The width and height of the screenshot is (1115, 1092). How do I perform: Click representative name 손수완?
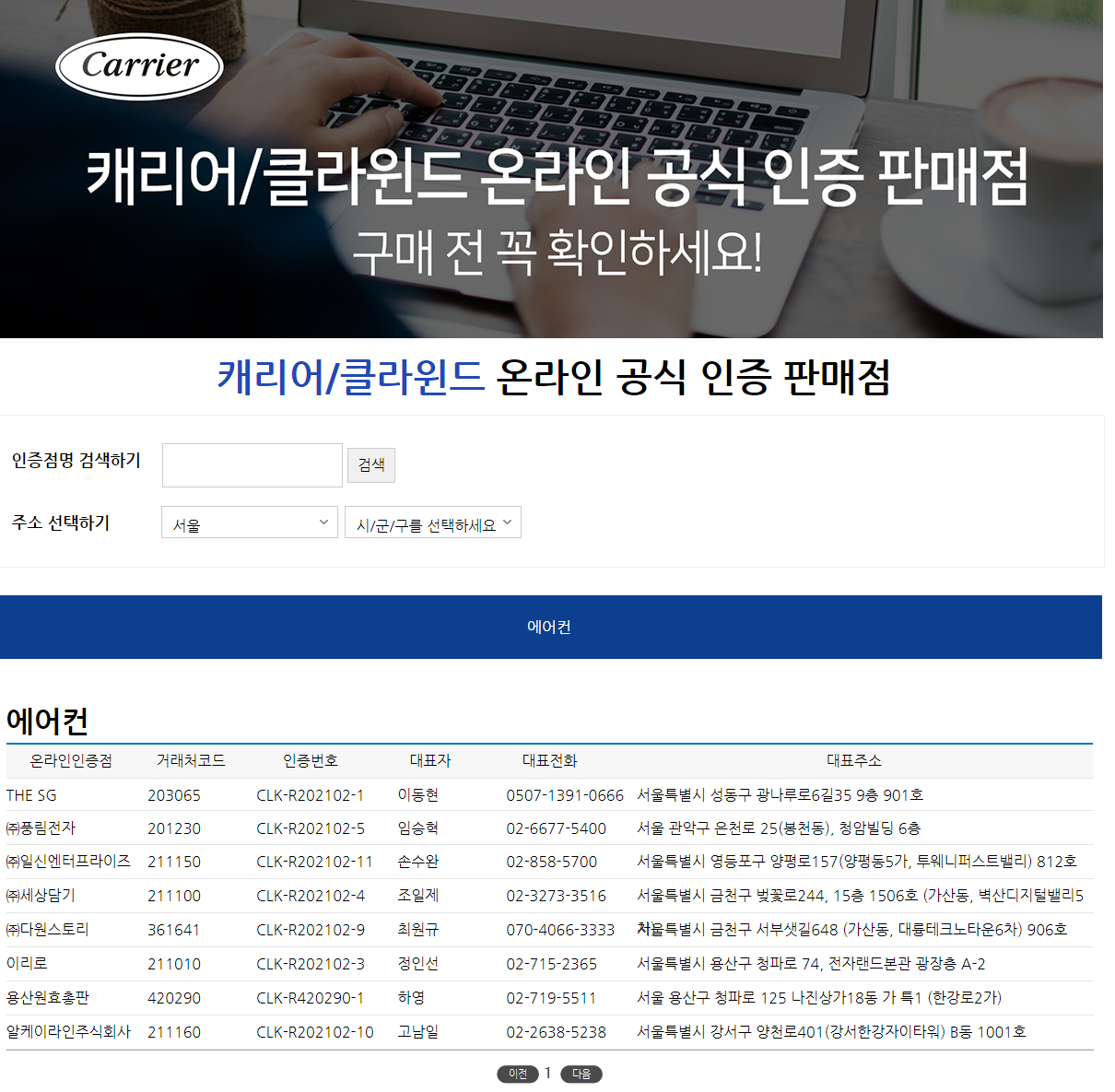pos(418,861)
